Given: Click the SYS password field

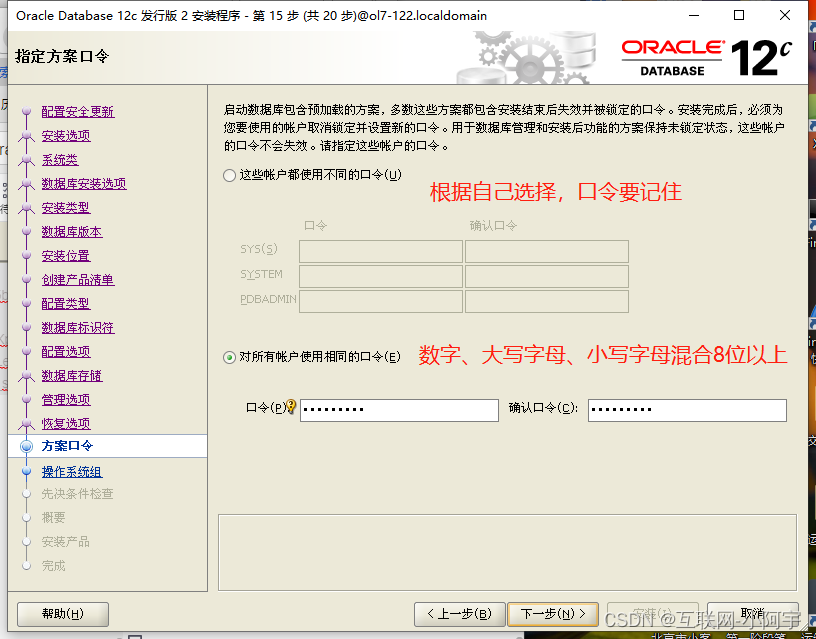Looking at the screenshot, I should [x=380, y=251].
